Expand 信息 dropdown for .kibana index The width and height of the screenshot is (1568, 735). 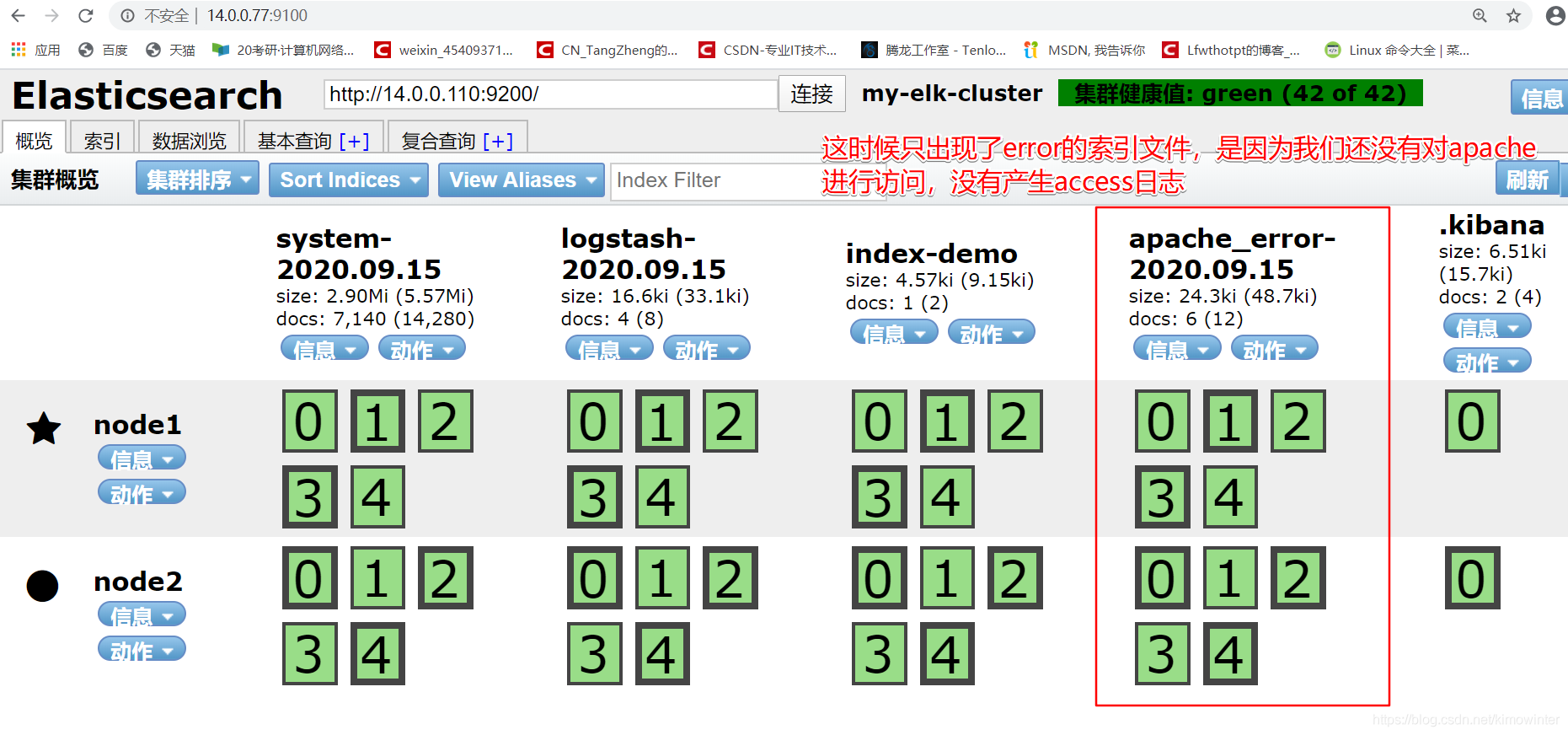[x=1487, y=326]
